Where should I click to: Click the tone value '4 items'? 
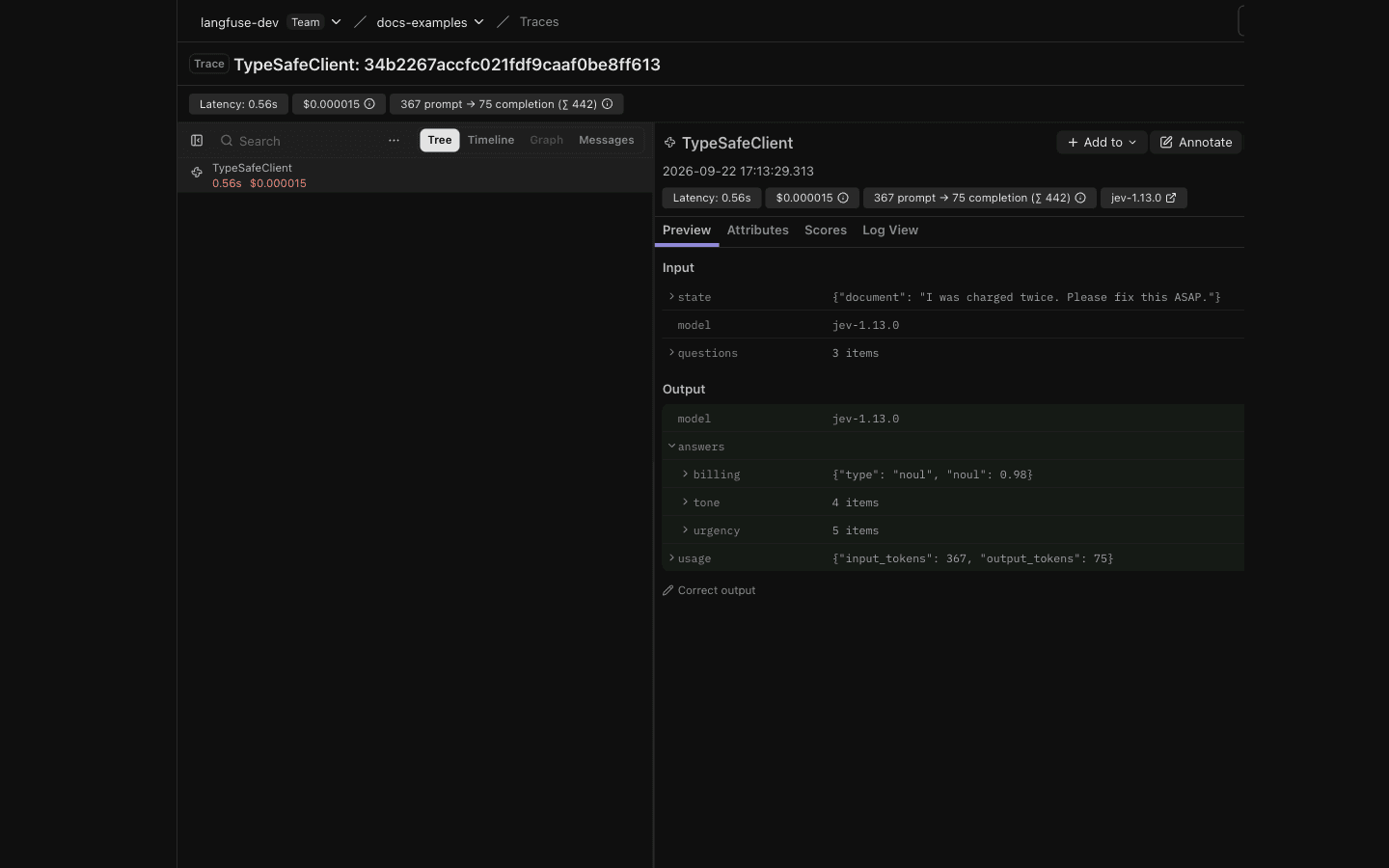click(x=856, y=502)
